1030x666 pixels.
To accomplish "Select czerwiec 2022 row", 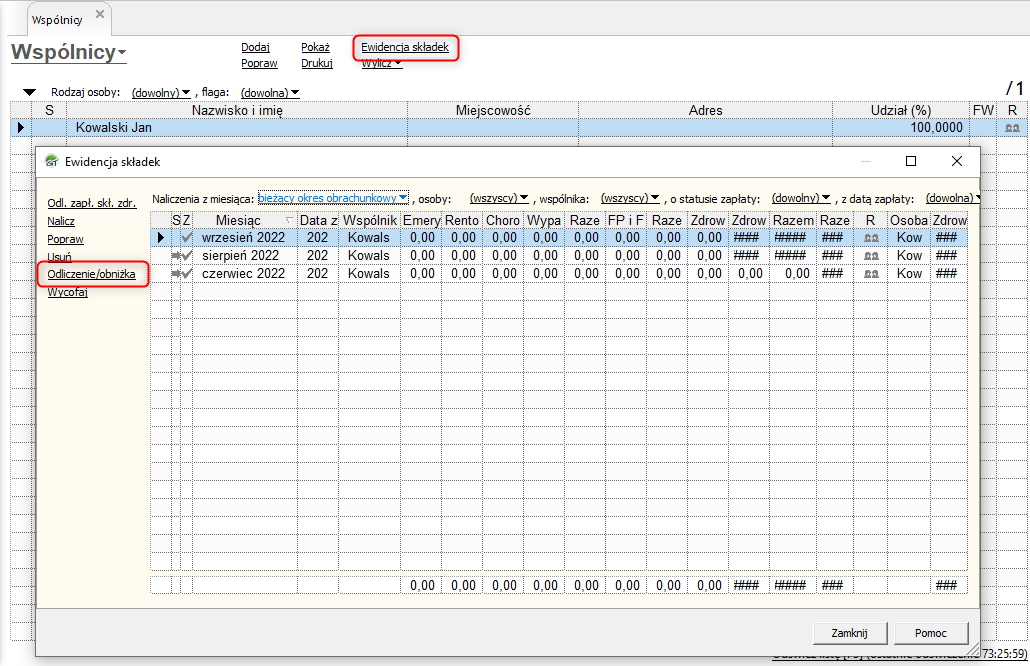I will [x=559, y=273].
